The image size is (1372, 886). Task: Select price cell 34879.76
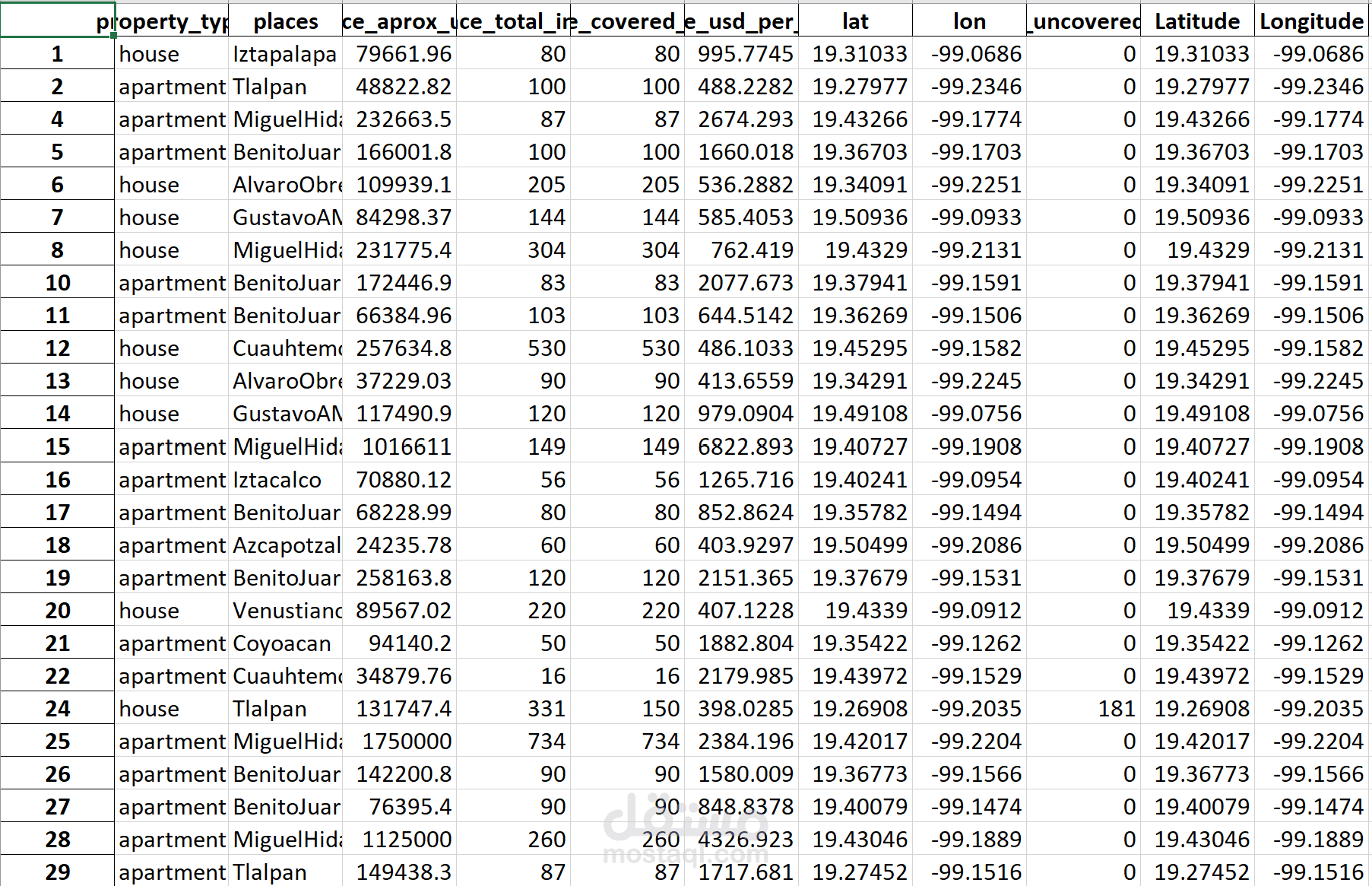(399, 675)
